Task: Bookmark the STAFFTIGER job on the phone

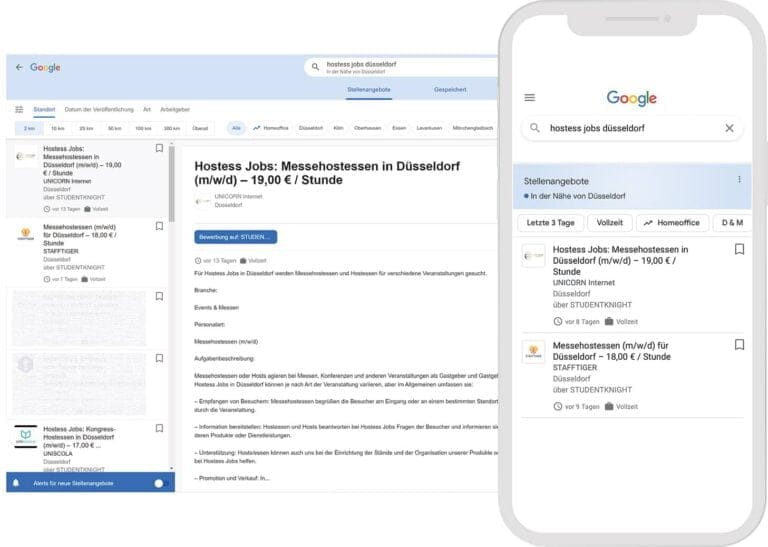Action: (x=740, y=345)
